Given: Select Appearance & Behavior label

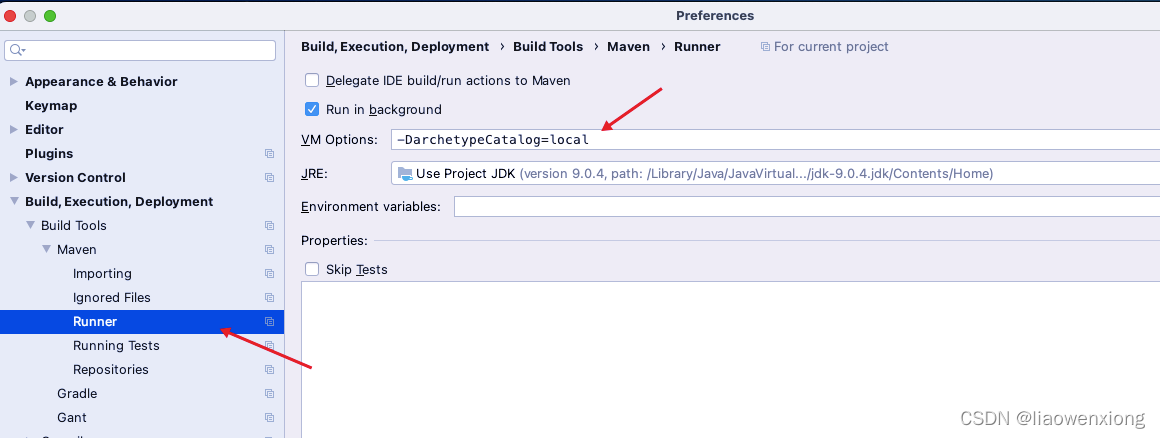Looking at the screenshot, I should tap(101, 81).
